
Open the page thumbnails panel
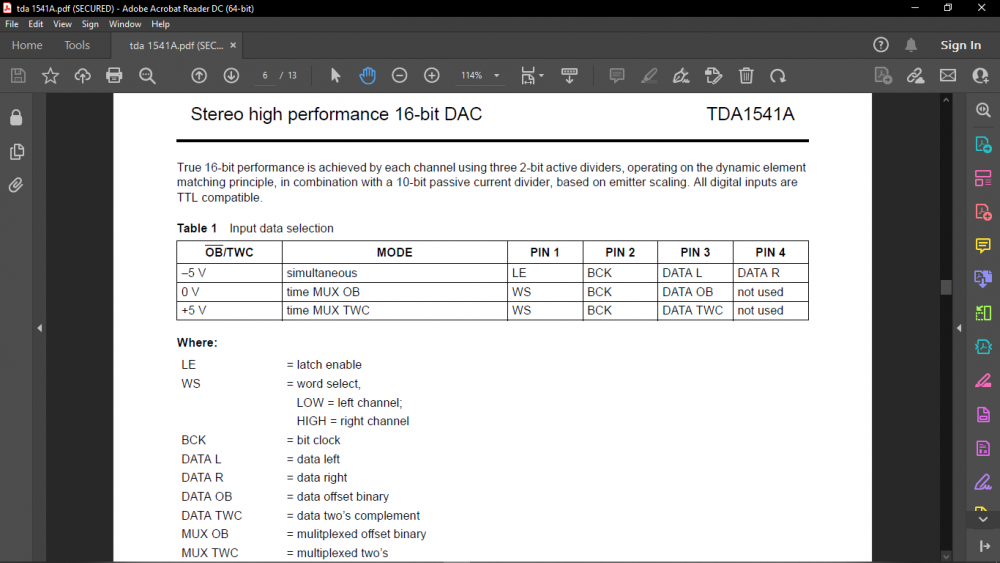click(16, 152)
